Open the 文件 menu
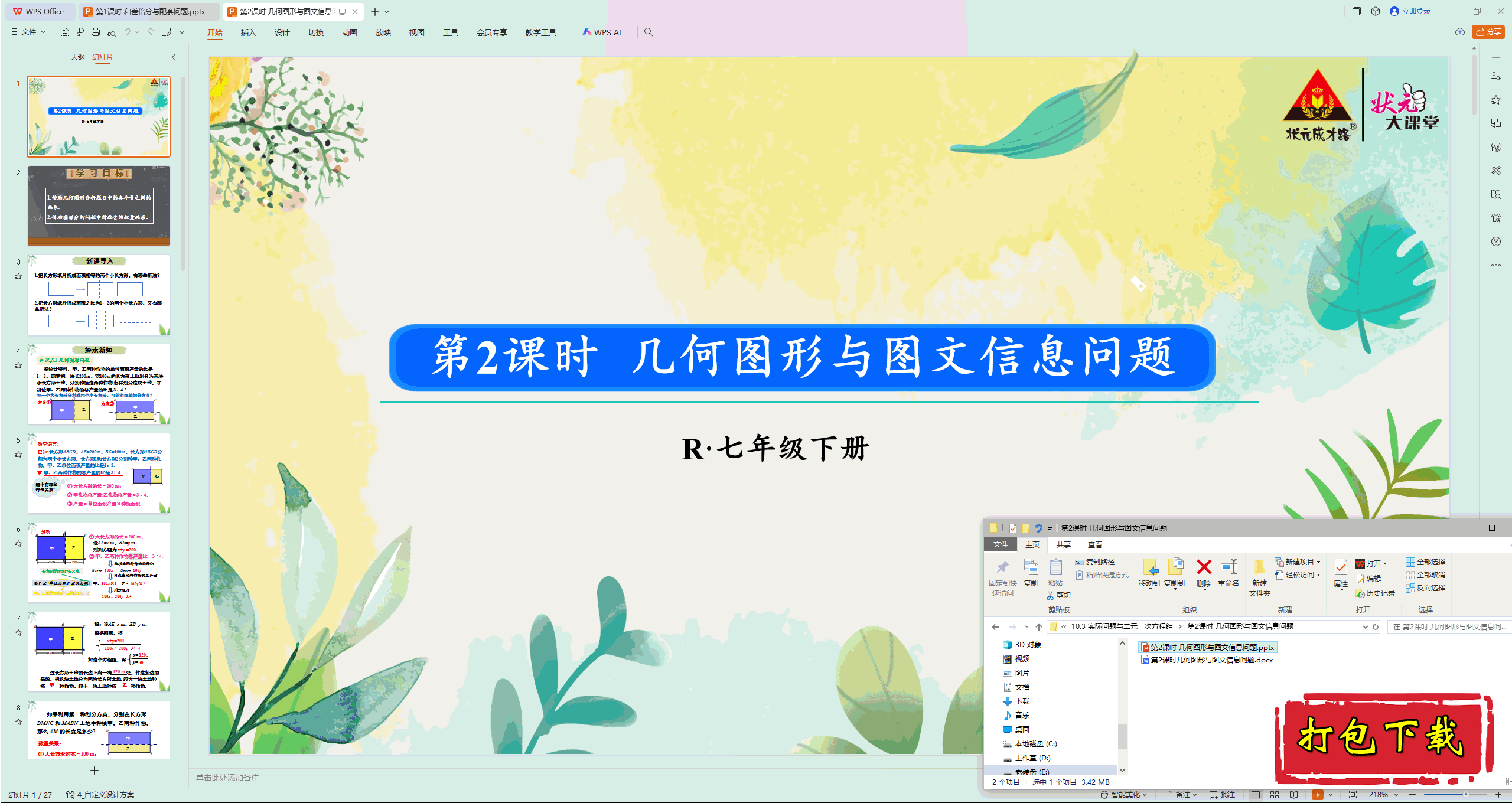 [29, 32]
